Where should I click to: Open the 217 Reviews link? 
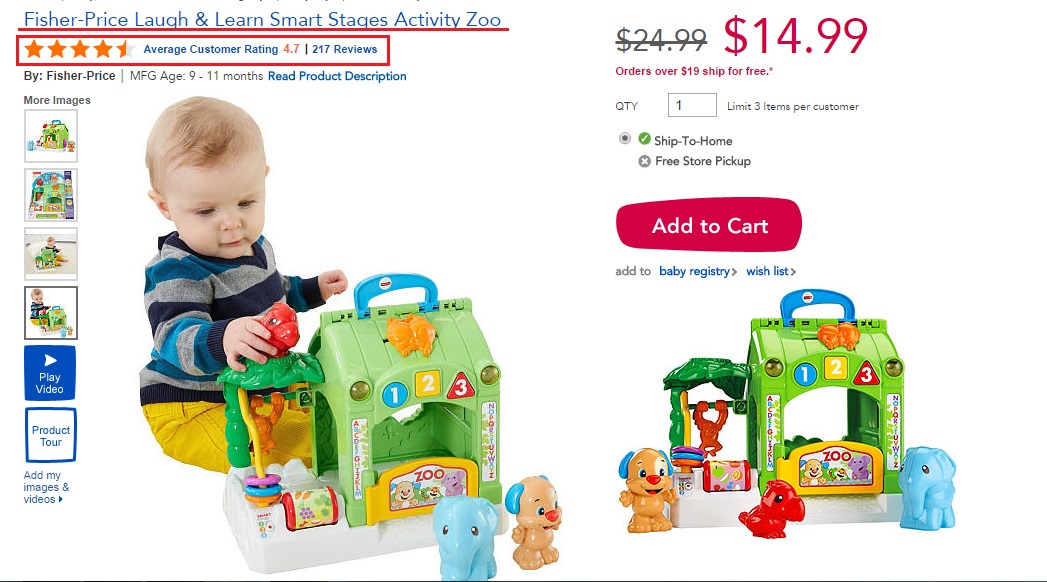tap(345, 49)
